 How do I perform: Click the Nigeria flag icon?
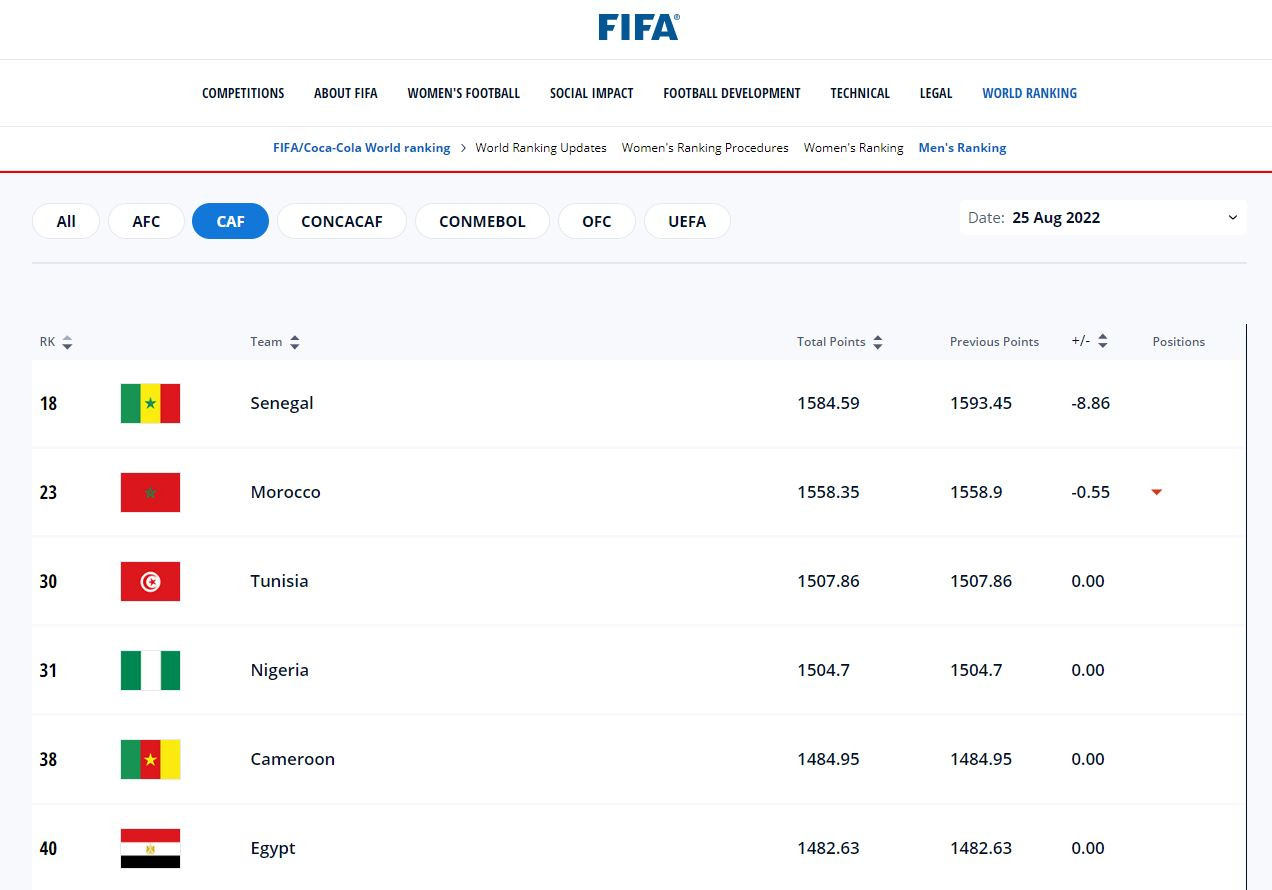[x=150, y=670]
